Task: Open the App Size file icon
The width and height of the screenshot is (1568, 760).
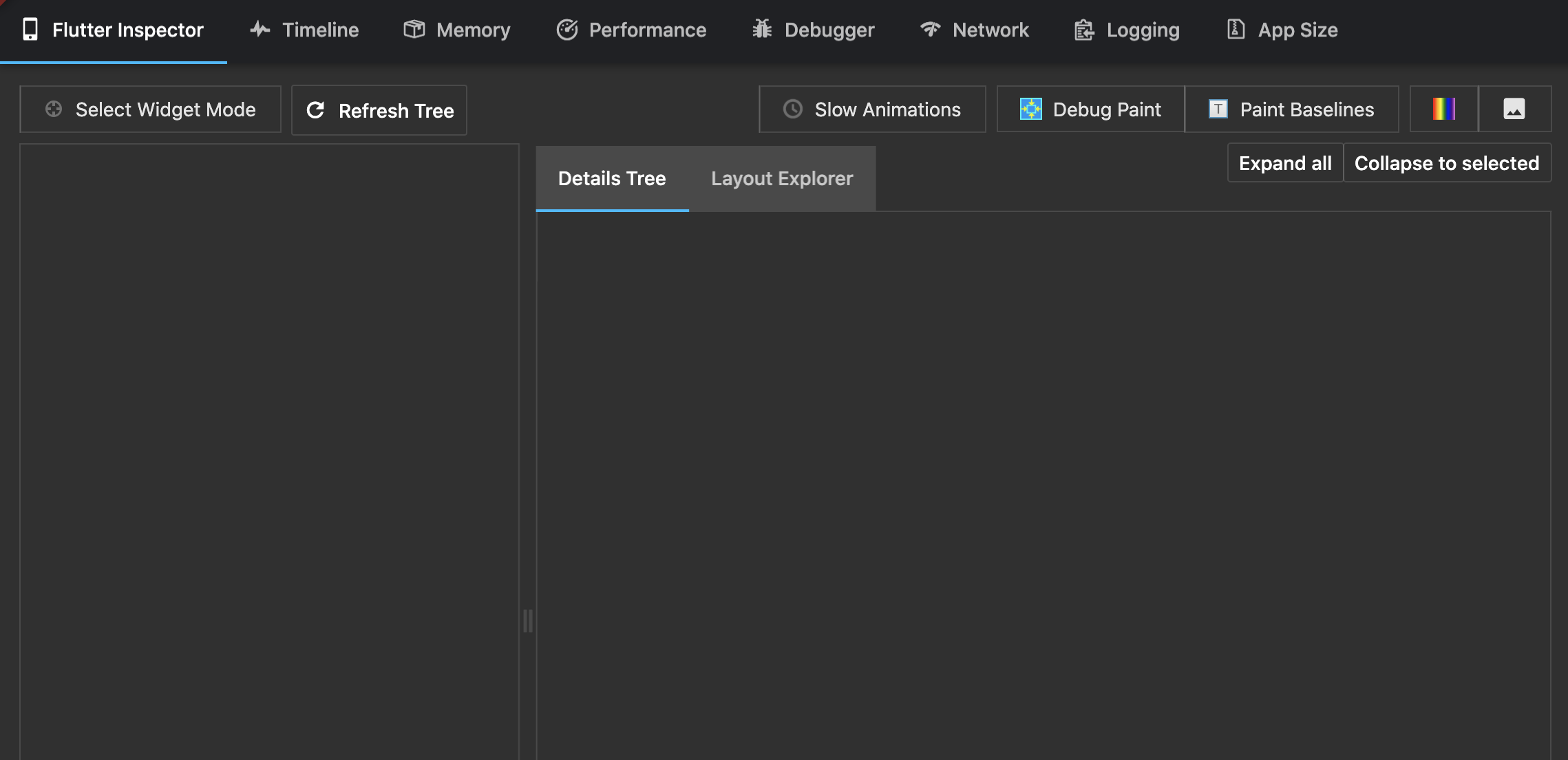Action: click(x=1237, y=29)
